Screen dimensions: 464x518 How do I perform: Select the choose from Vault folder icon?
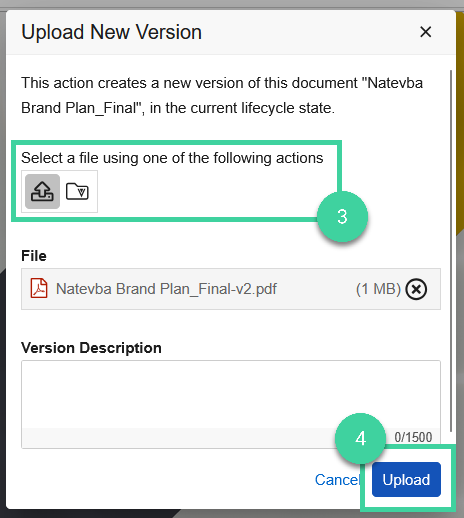coord(77,192)
